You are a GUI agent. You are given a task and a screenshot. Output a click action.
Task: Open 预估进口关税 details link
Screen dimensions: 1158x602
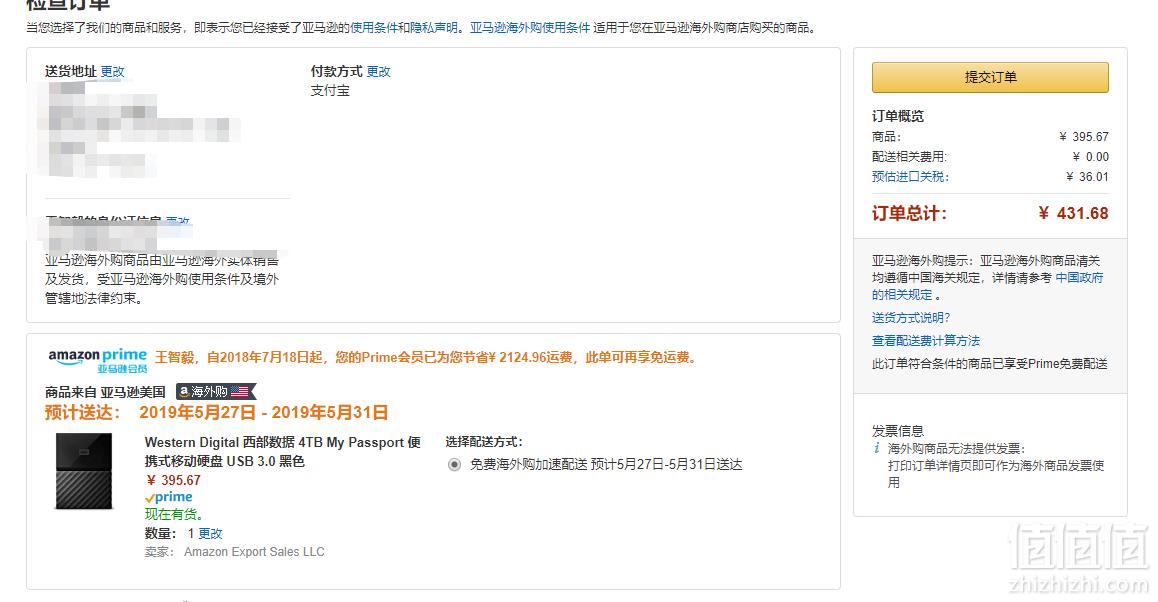[x=910, y=177]
